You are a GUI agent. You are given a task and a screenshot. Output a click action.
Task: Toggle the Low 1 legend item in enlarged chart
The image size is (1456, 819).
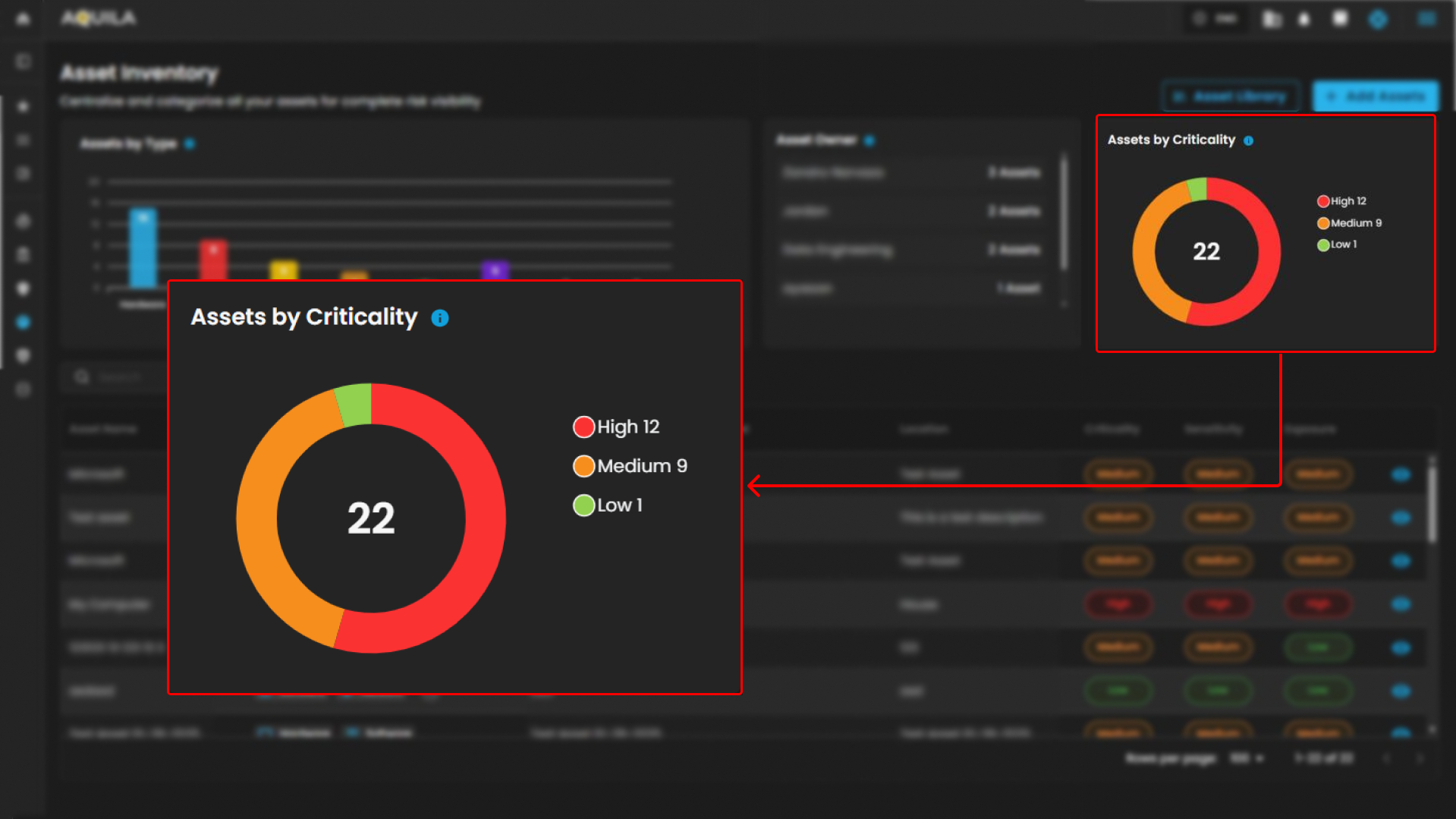click(x=608, y=506)
